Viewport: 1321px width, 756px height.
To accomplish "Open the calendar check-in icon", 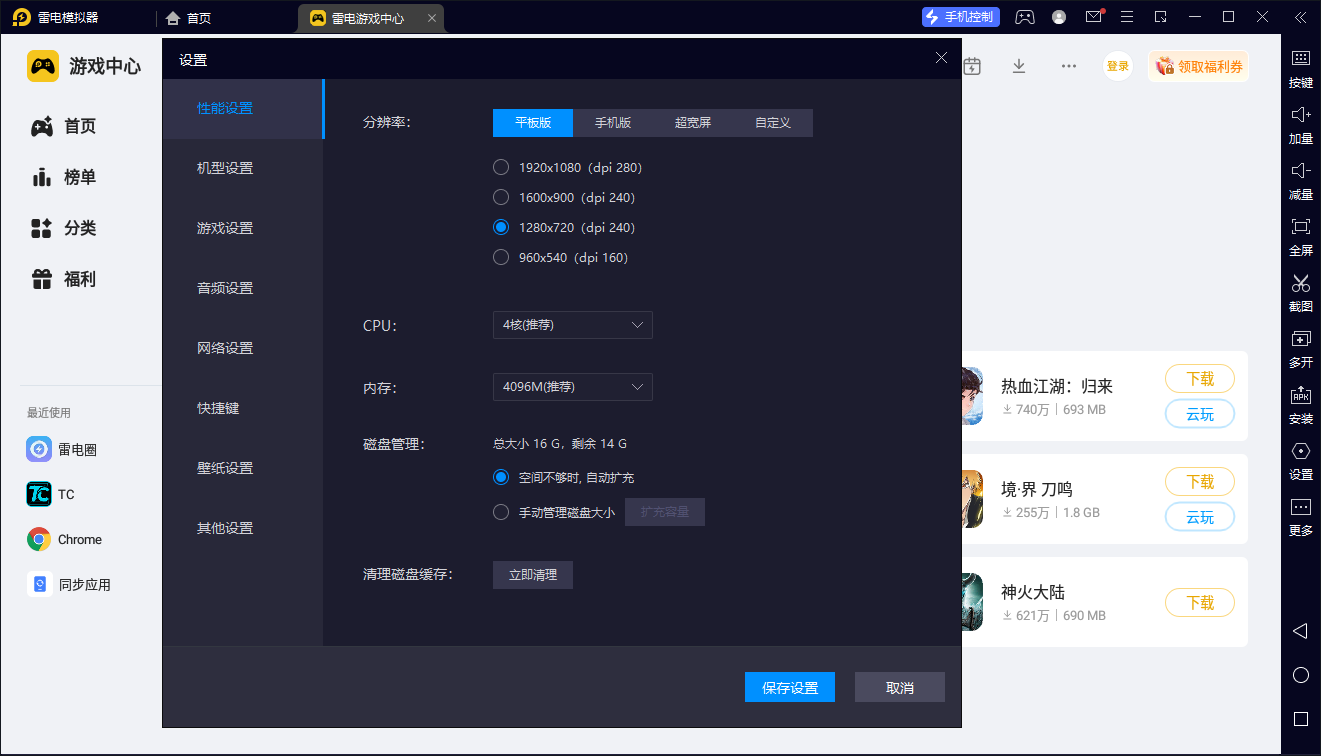I will [971, 66].
